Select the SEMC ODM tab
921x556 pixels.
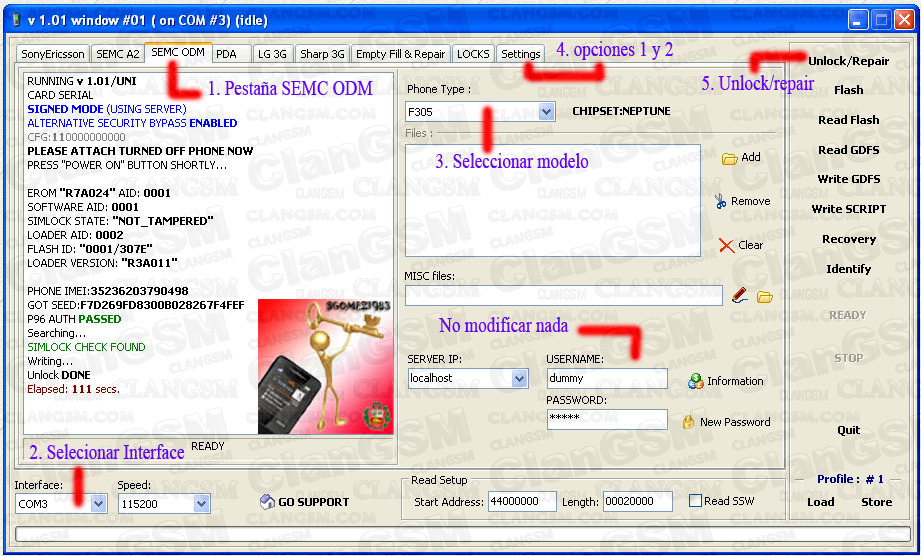coord(178,52)
